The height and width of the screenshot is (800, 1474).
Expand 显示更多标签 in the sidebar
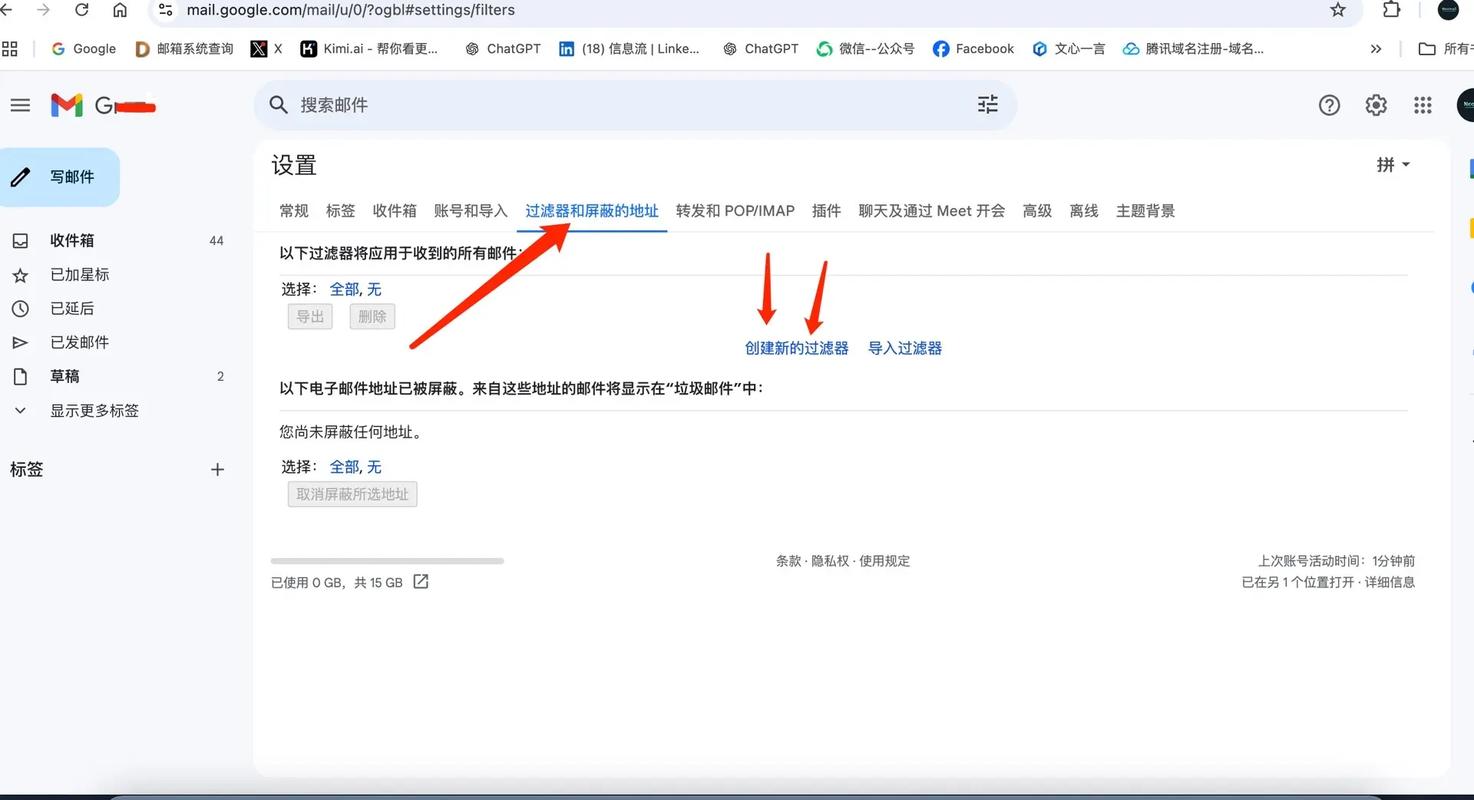tap(94, 410)
